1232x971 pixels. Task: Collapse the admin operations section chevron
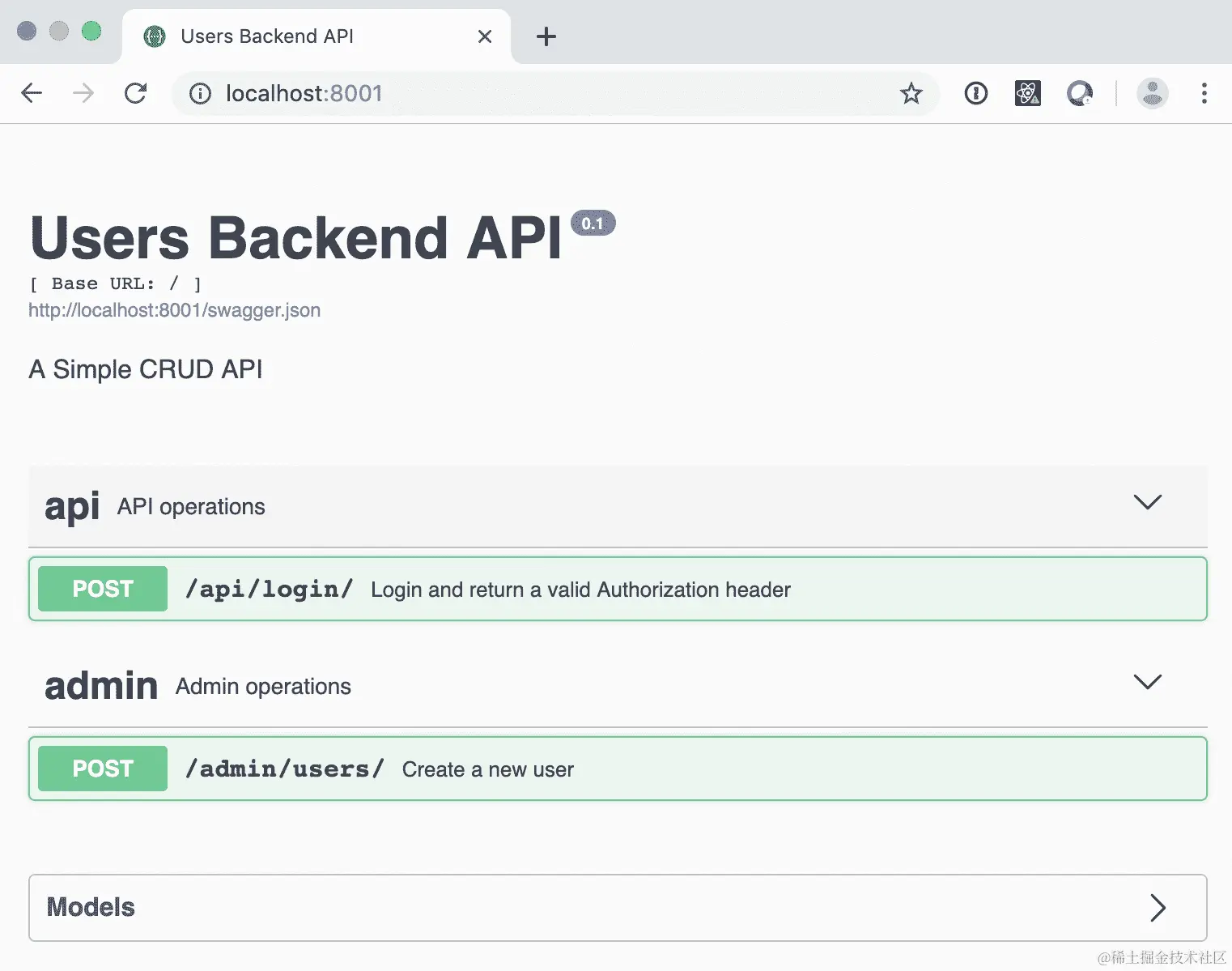click(1147, 683)
